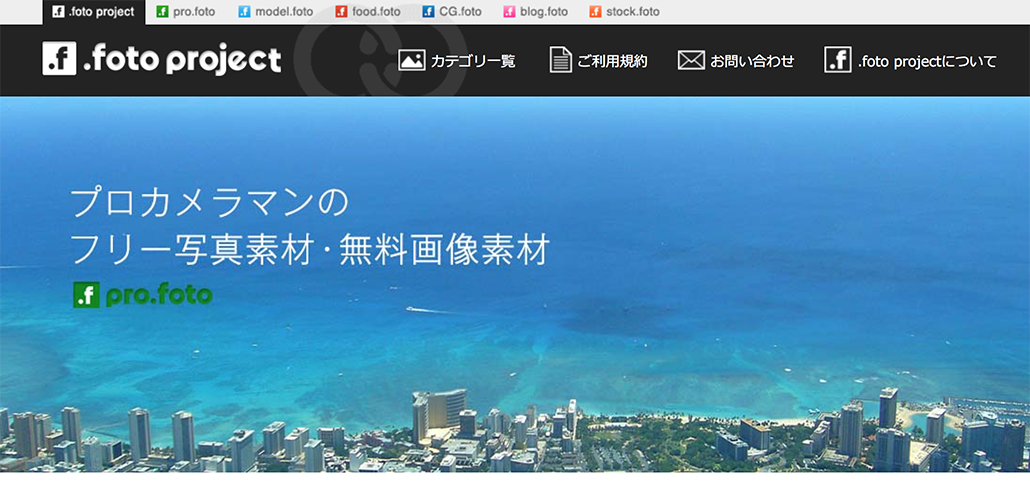The image size is (1030, 490).
Task: Click the f icon beside .foto projectについて
Action: [837, 60]
